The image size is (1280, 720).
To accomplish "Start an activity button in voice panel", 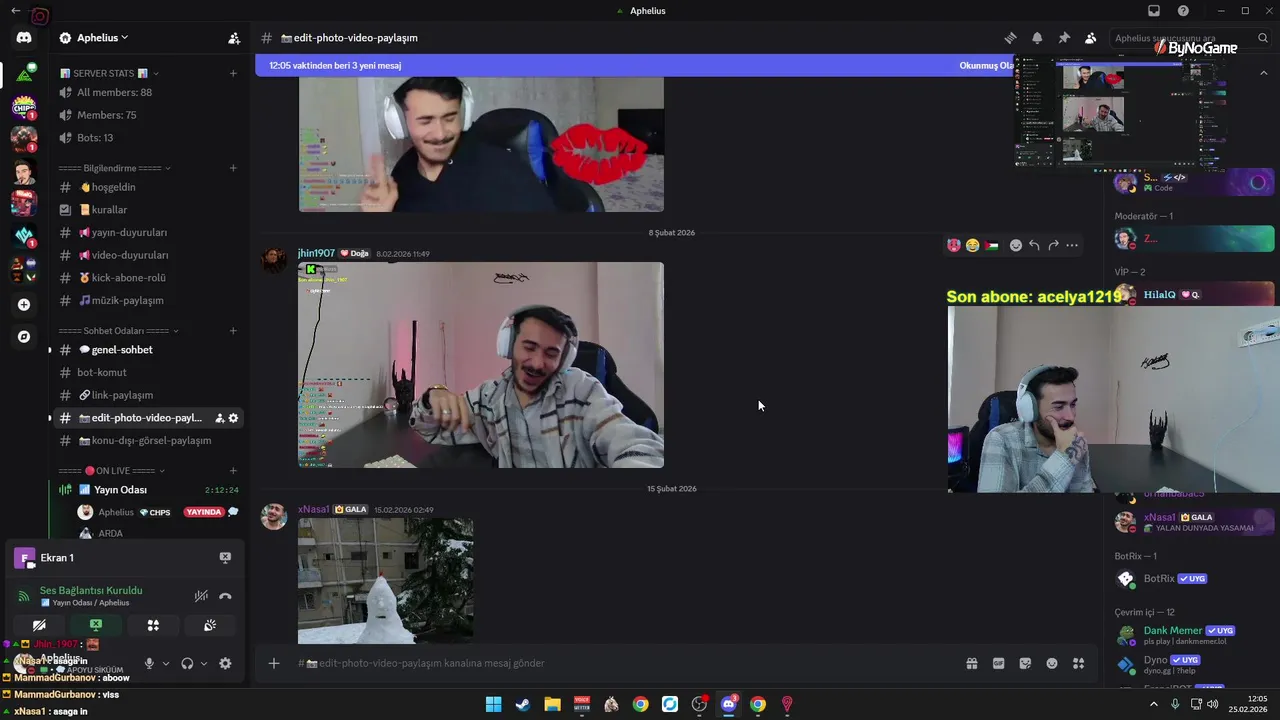I will (x=153, y=625).
